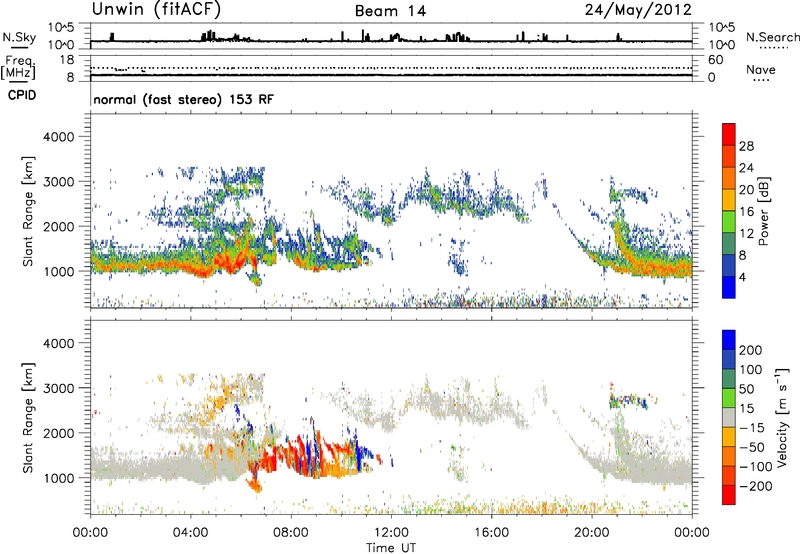The width and height of the screenshot is (800, 554).
Task: Click the '18' frequency axis value
Action: tap(67, 60)
